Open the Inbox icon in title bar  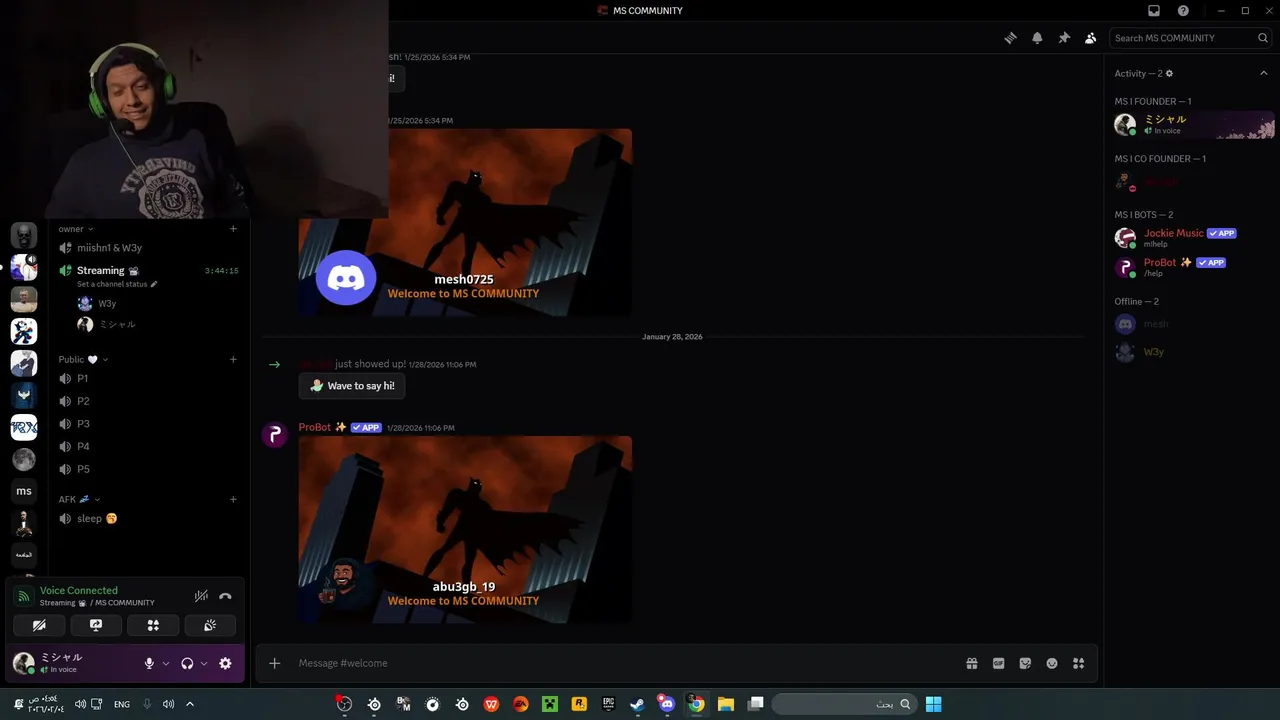(1154, 11)
